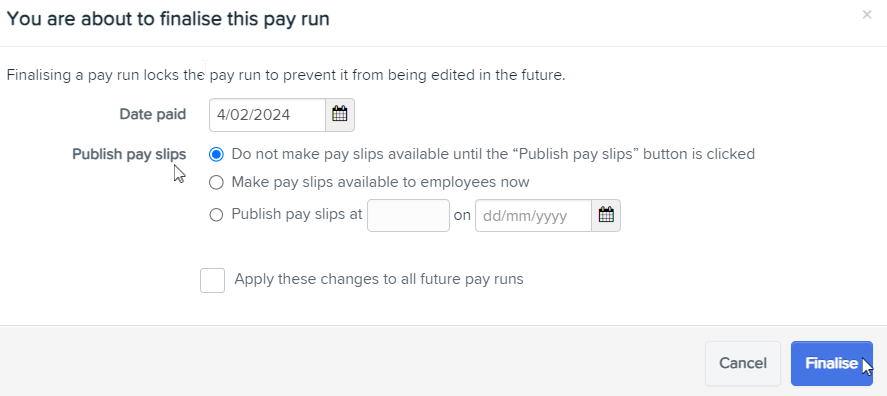Choose the "Make pay slips available to employees now" radio

tap(216, 182)
